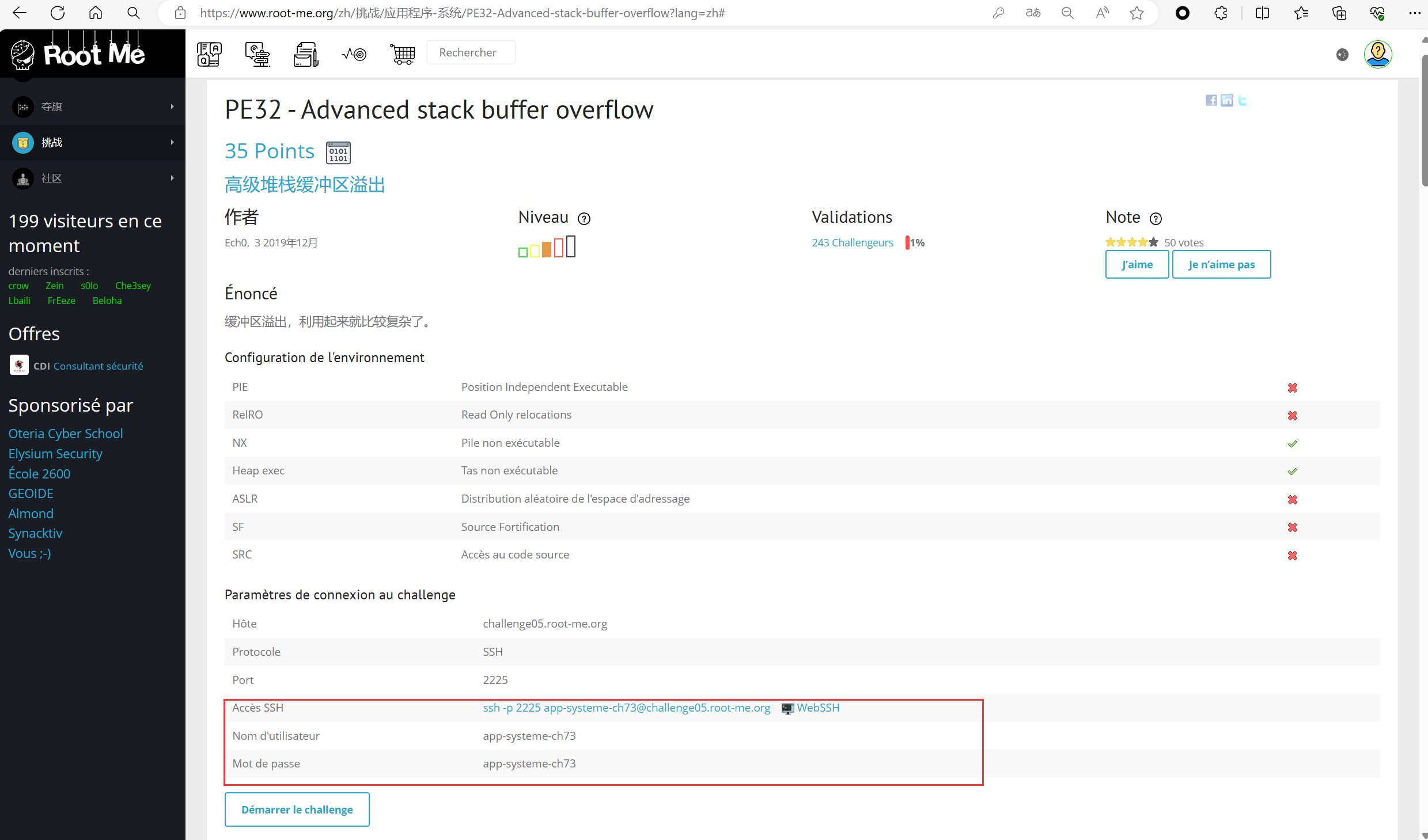Activate the read aloud icon
The height and width of the screenshot is (840, 1428).
click(1102, 13)
